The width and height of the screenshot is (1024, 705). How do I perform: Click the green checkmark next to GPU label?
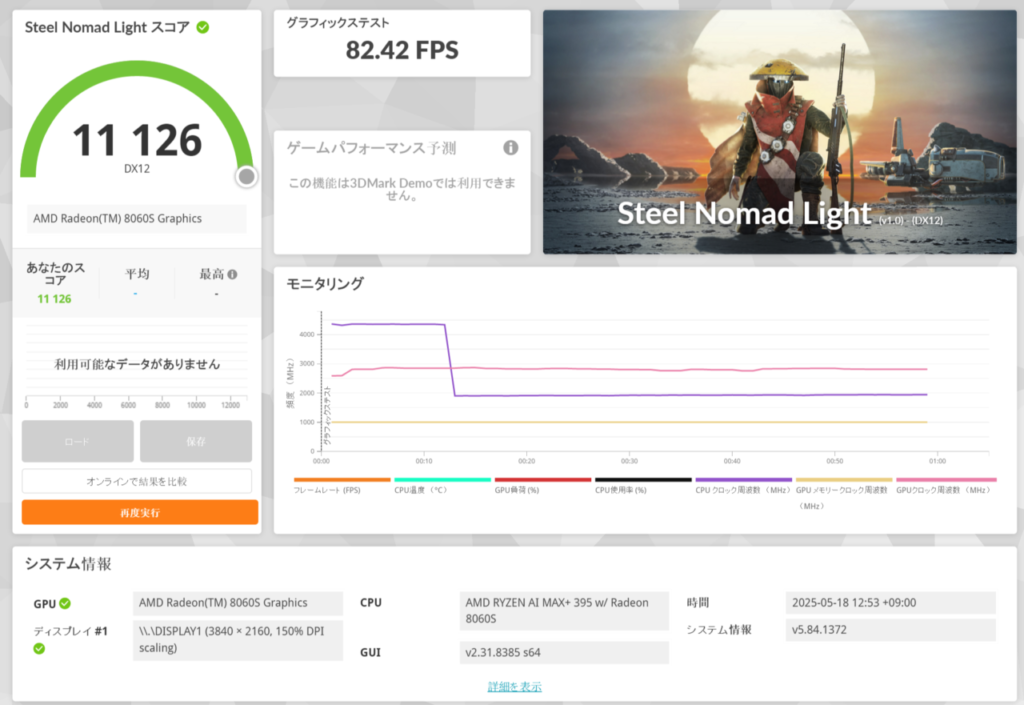coord(65,604)
